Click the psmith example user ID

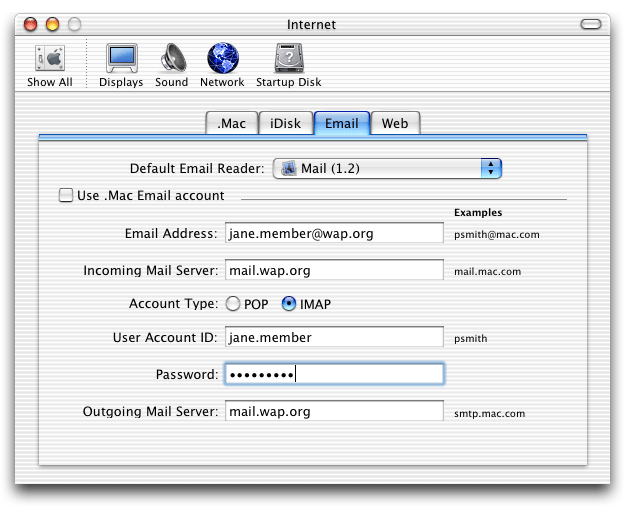click(x=470, y=339)
